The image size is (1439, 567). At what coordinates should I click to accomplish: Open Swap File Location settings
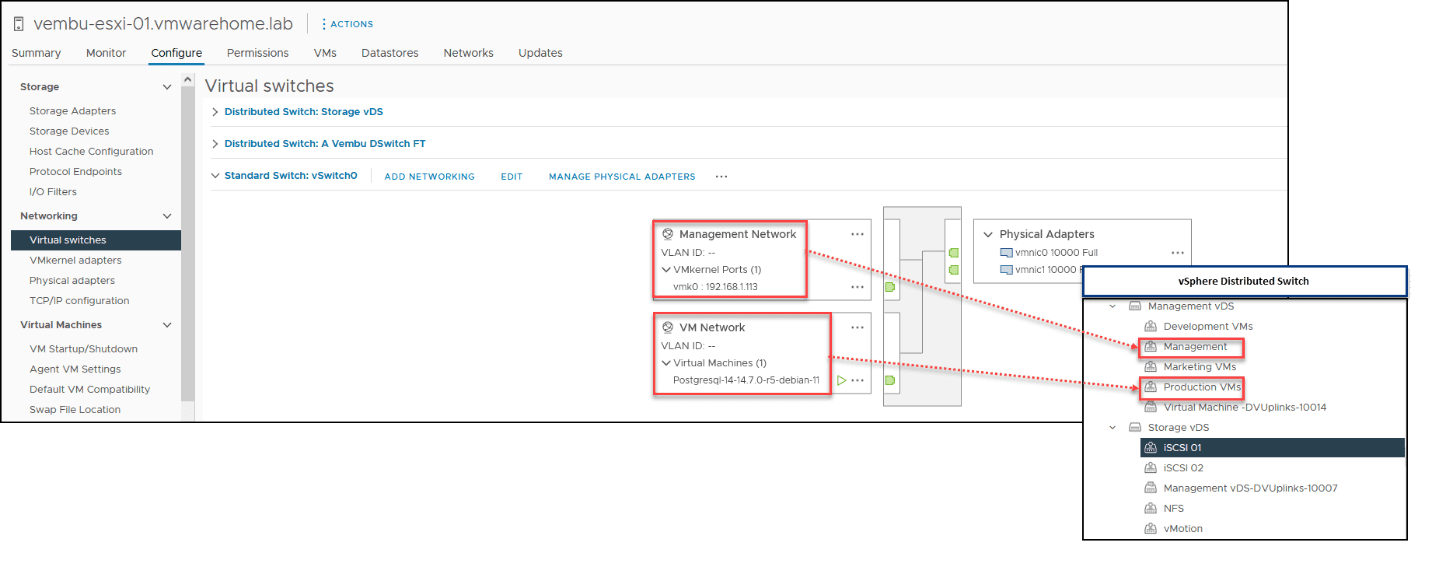tap(75, 409)
